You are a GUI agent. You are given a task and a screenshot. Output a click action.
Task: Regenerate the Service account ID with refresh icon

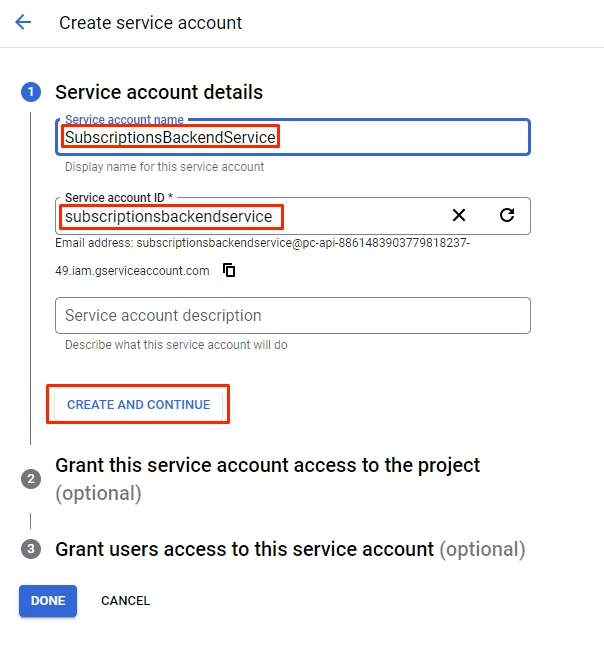pyautogui.click(x=507, y=215)
